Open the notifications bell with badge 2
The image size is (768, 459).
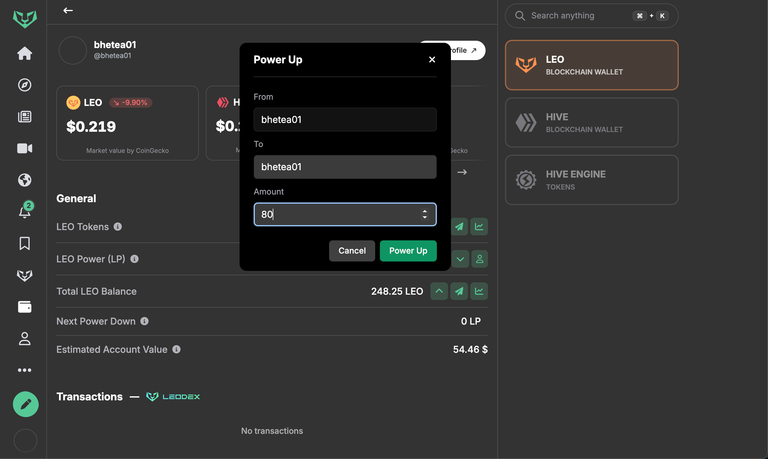tap(24, 211)
